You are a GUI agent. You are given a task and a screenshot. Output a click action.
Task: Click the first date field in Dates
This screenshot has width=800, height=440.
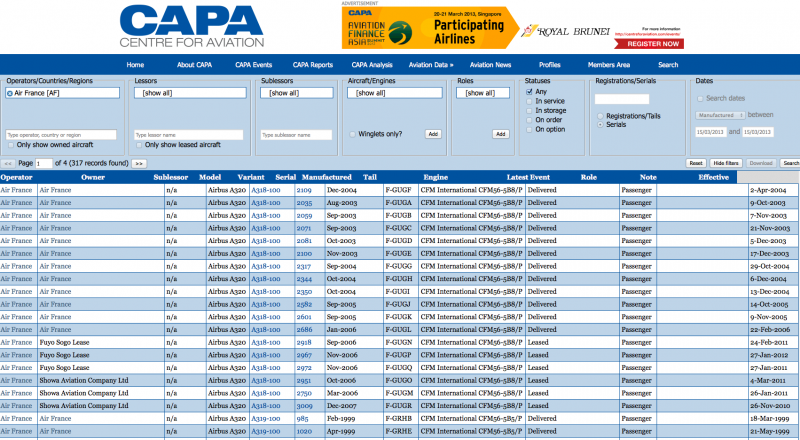pyautogui.click(x=711, y=132)
